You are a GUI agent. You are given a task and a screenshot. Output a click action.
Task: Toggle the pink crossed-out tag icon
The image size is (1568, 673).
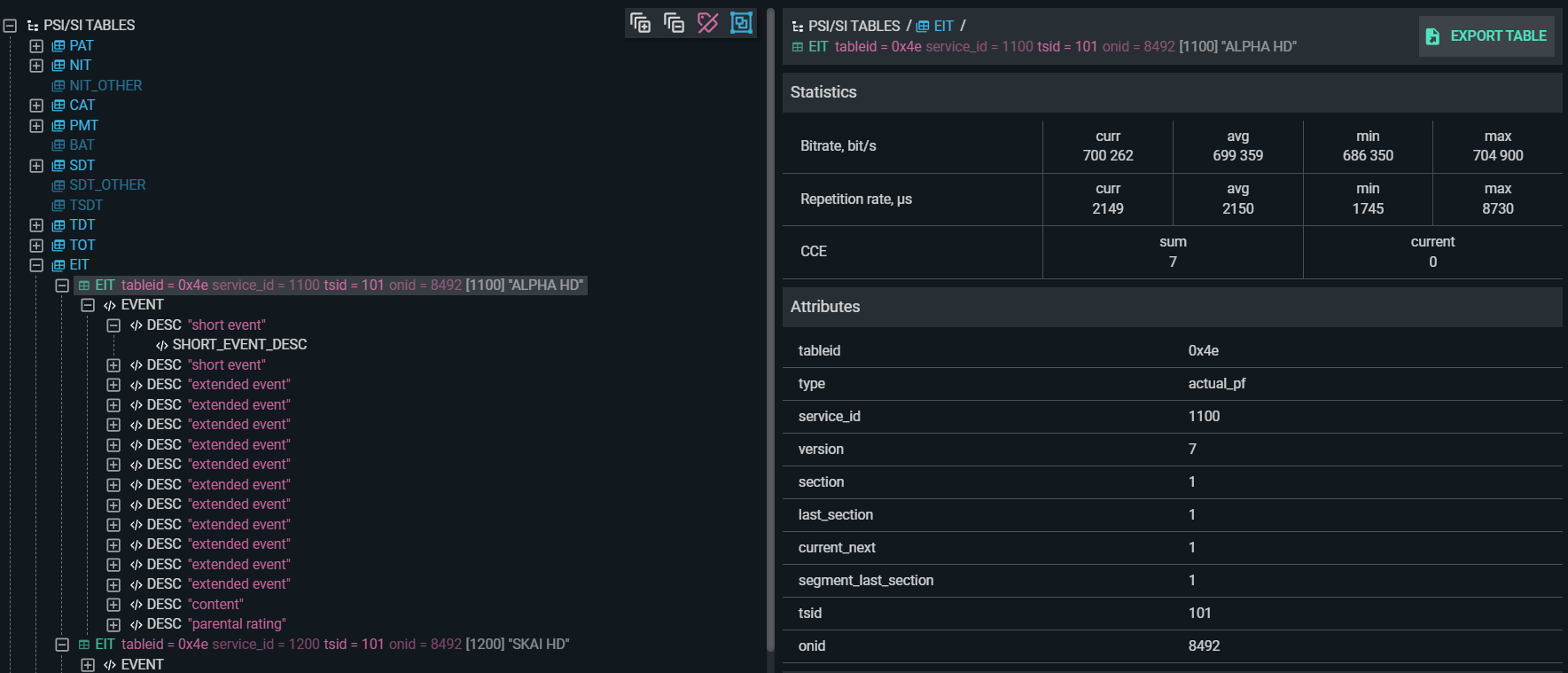[707, 23]
